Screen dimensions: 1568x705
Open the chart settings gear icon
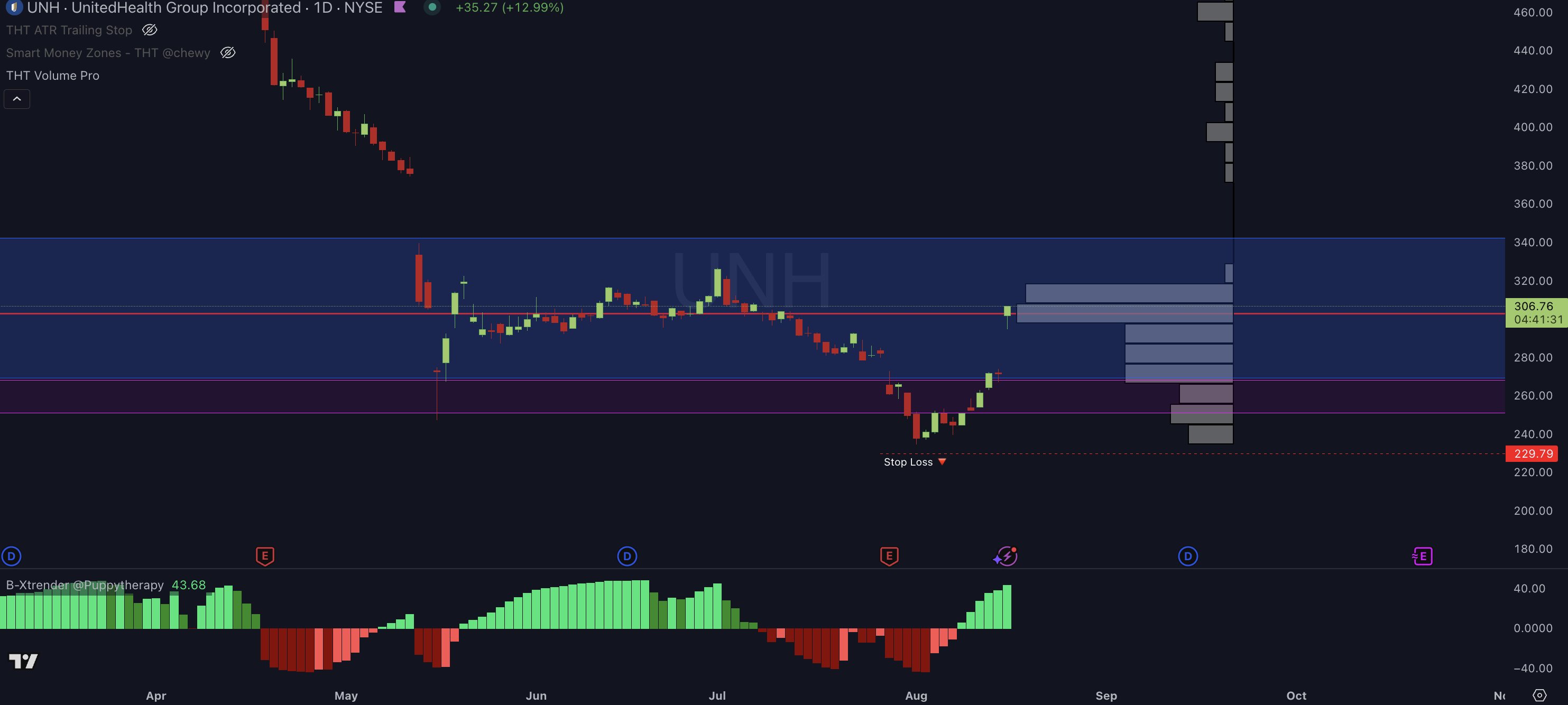click(x=1539, y=694)
